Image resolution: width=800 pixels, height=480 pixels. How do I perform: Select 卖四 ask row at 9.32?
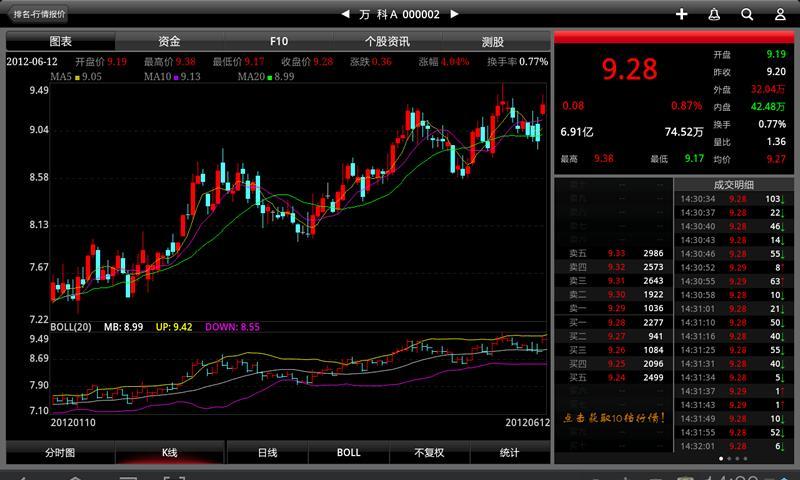click(616, 267)
